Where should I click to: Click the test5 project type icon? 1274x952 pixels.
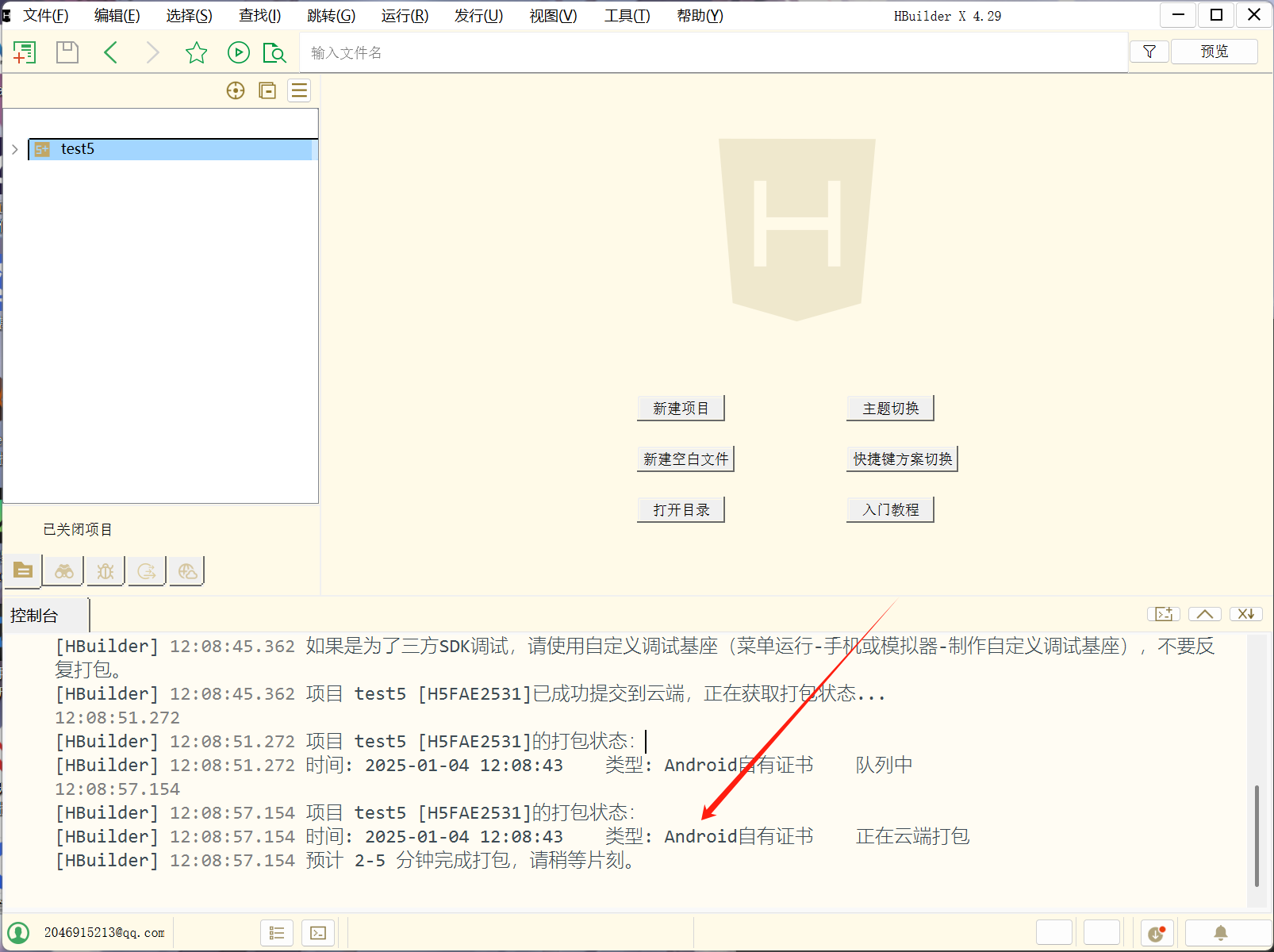click(x=42, y=149)
